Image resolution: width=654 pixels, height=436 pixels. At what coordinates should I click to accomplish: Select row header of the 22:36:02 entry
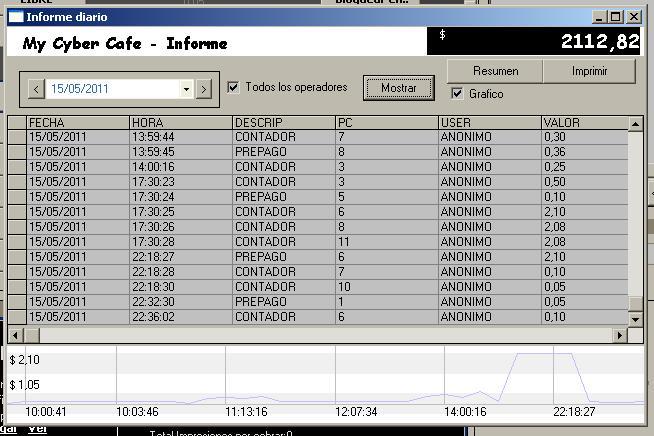point(17,317)
